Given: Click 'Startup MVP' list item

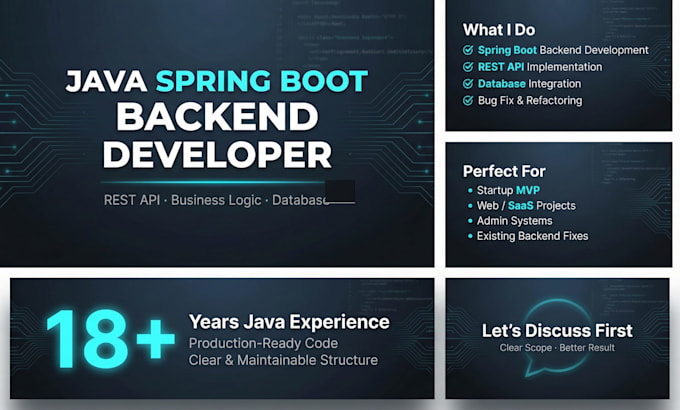Looking at the screenshot, I should (x=508, y=190).
